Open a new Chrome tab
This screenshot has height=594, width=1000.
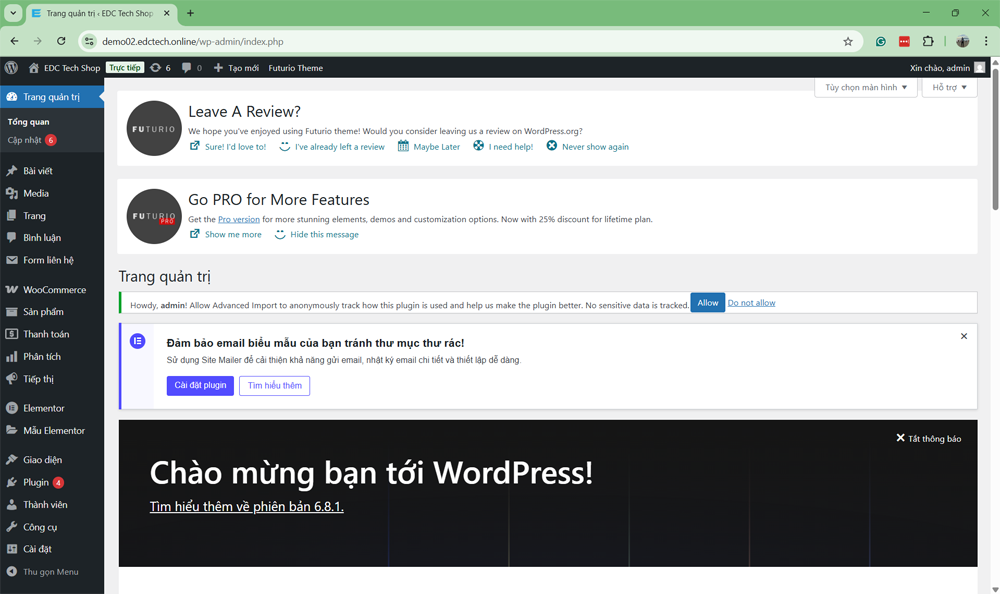(190, 13)
